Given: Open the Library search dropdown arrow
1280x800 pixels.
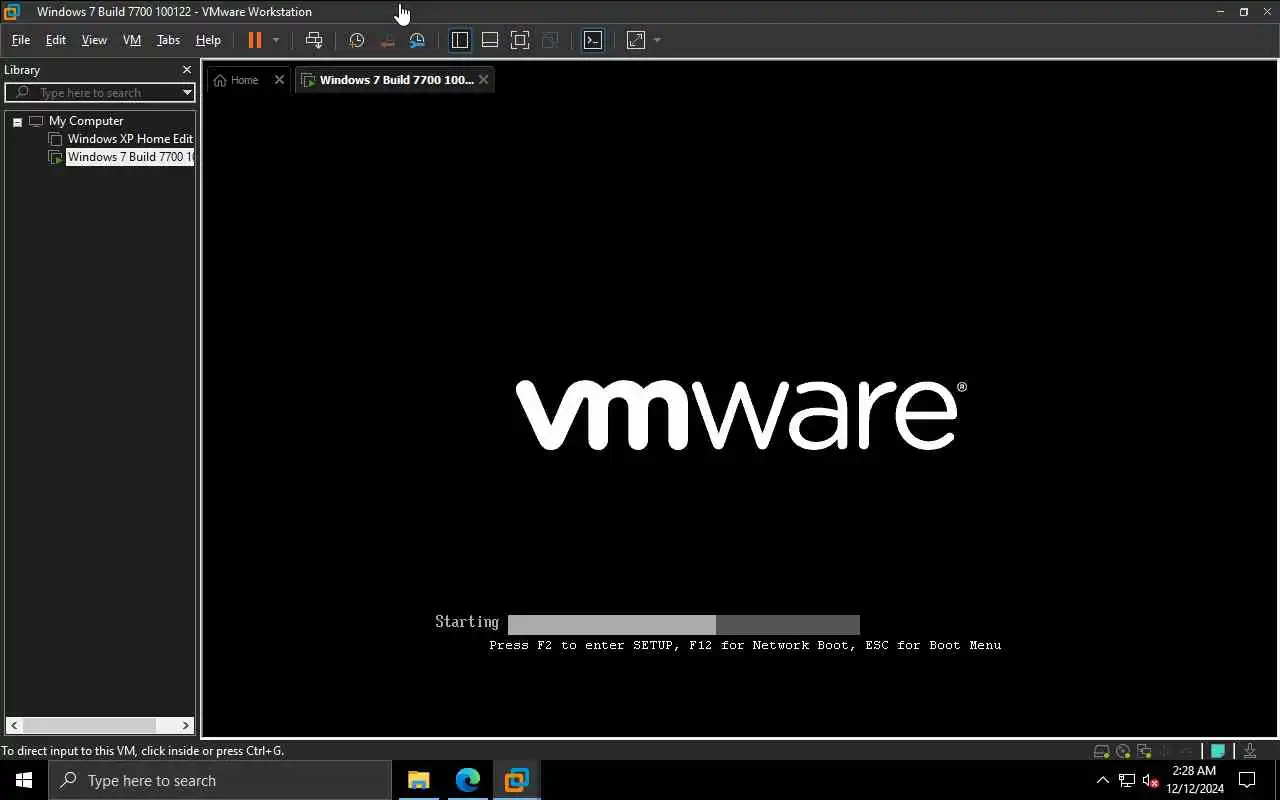Looking at the screenshot, I should [x=187, y=92].
